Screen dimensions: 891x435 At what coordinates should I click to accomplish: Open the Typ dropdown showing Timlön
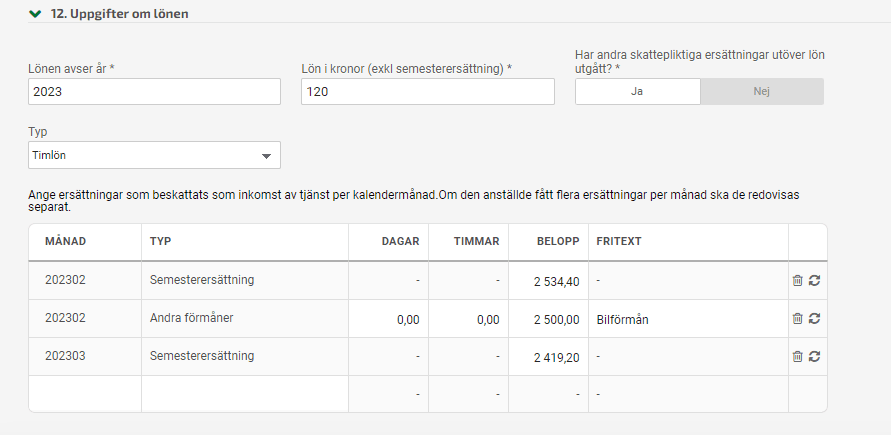click(x=154, y=155)
